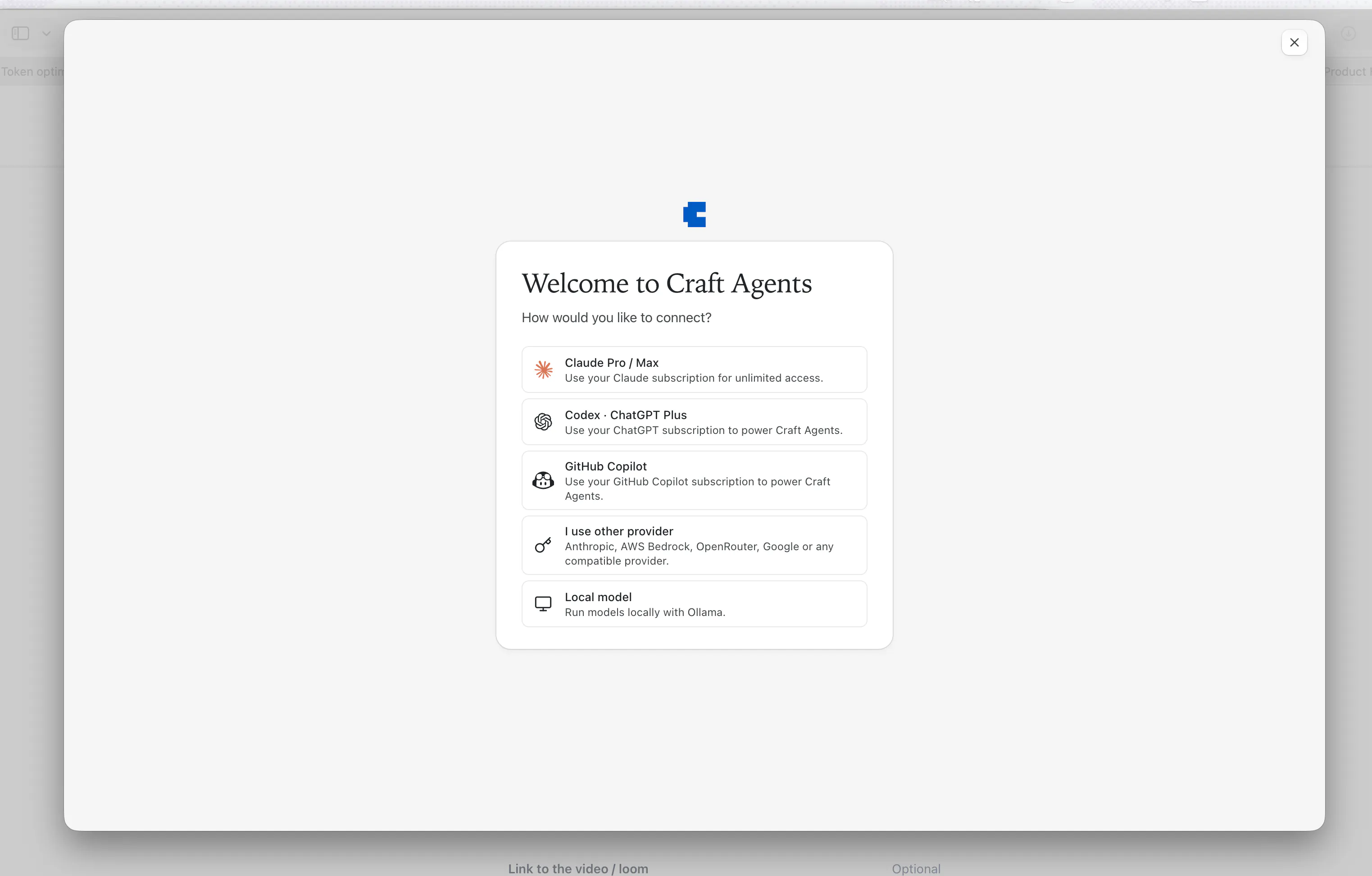1372x876 pixels.
Task: Click 'Link to the video / loom' label behind dialog
Action: 578,869
